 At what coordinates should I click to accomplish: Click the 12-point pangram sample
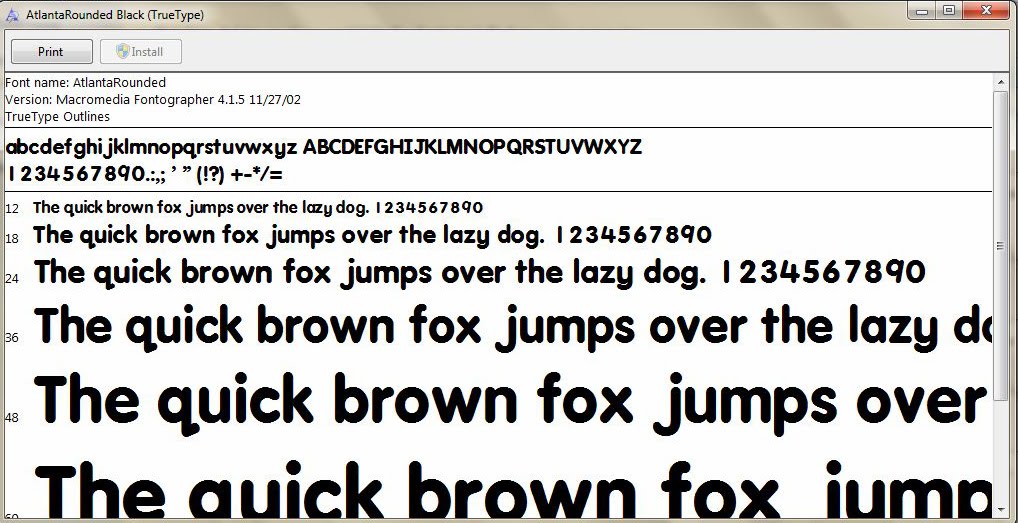click(258, 208)
